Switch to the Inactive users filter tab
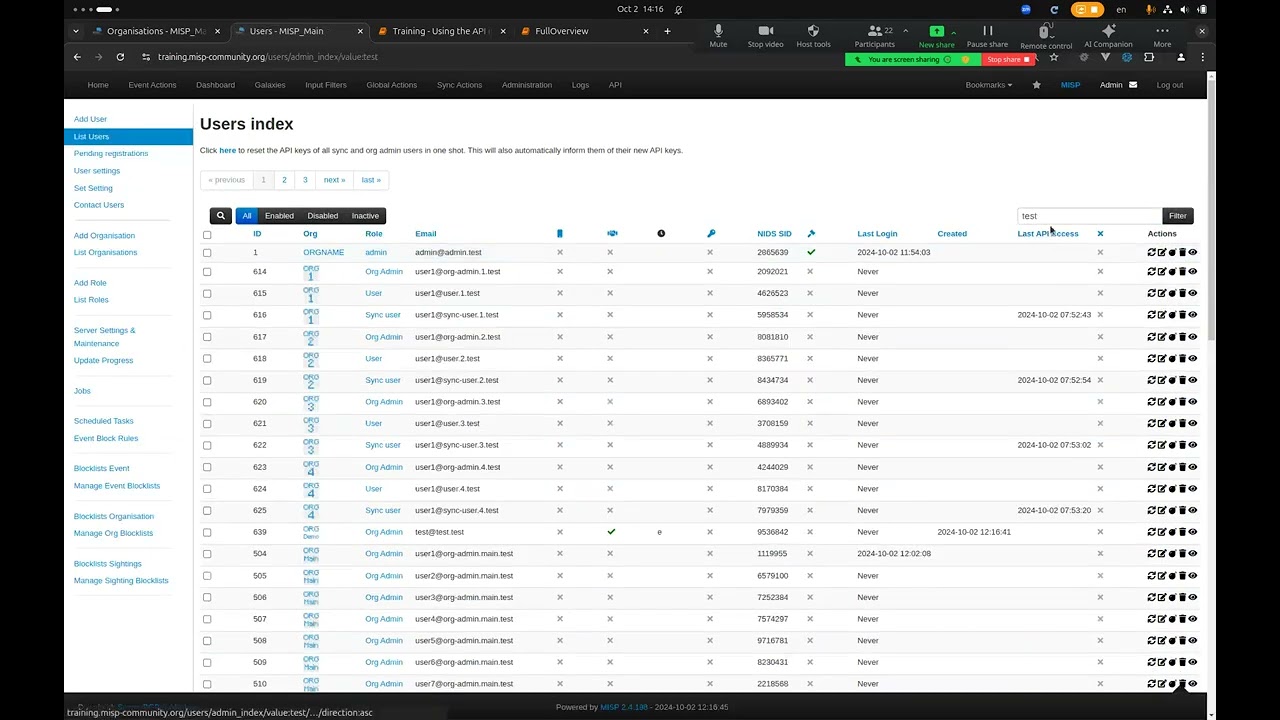The width and height of the screenshot is (1280, 720). [365, 216]
